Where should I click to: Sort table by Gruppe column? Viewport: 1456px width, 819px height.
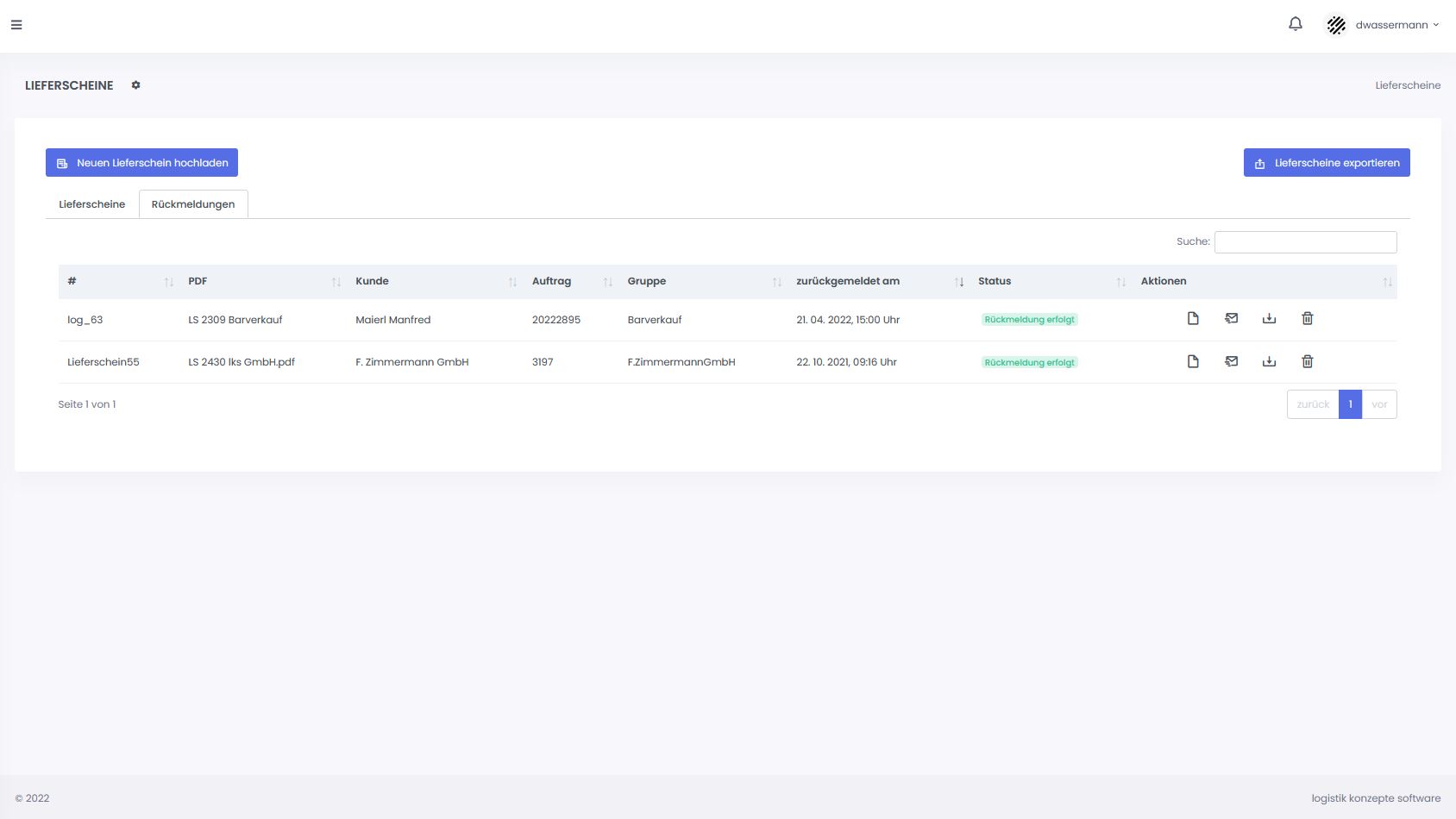pos(703,282)
